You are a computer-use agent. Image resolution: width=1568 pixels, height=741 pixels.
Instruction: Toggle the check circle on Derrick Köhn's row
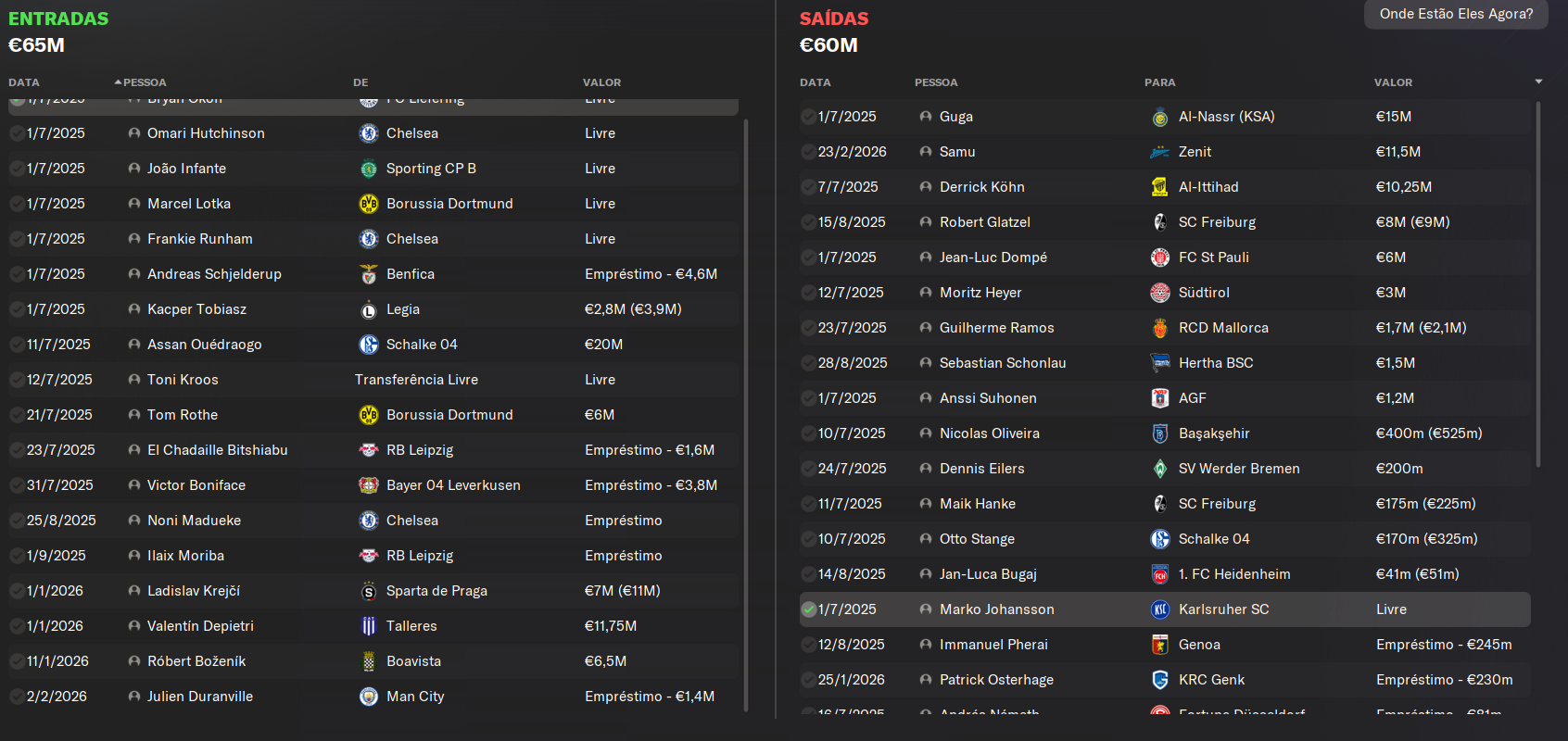pos(809,187)
